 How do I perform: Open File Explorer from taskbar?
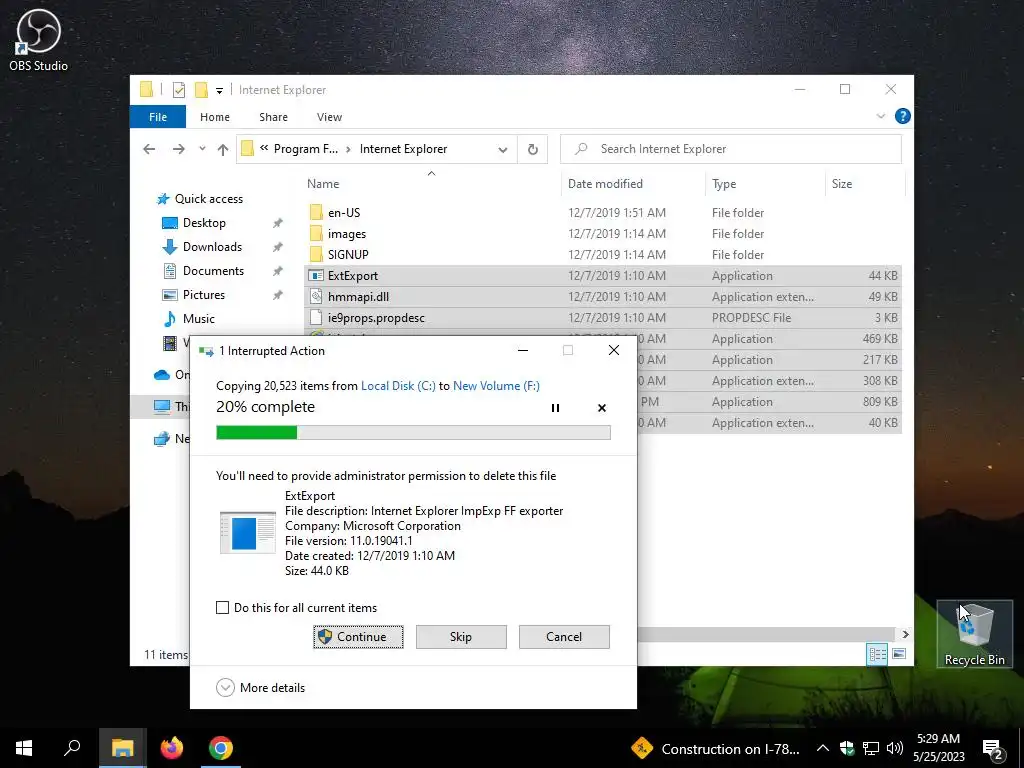[x=122, y=748]
